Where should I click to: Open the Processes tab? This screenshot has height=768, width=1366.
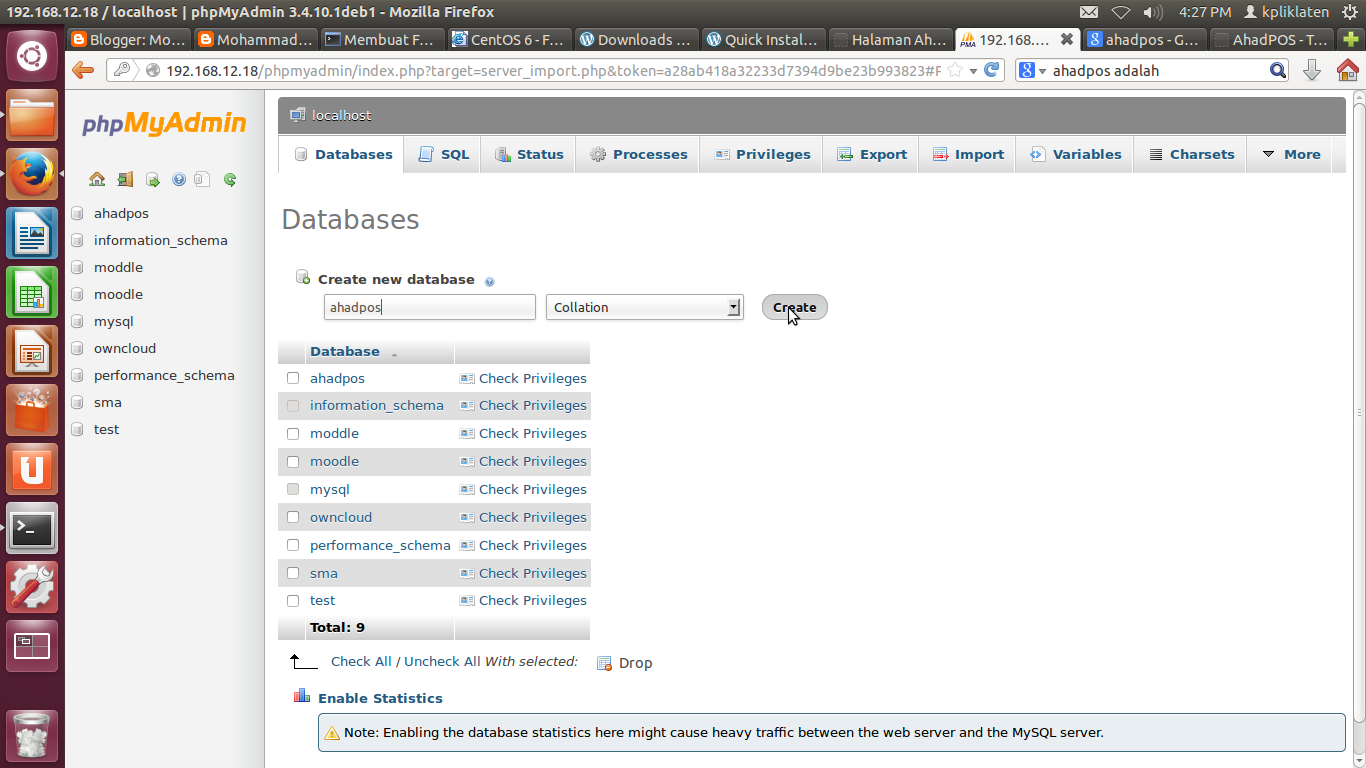(638, 155)
